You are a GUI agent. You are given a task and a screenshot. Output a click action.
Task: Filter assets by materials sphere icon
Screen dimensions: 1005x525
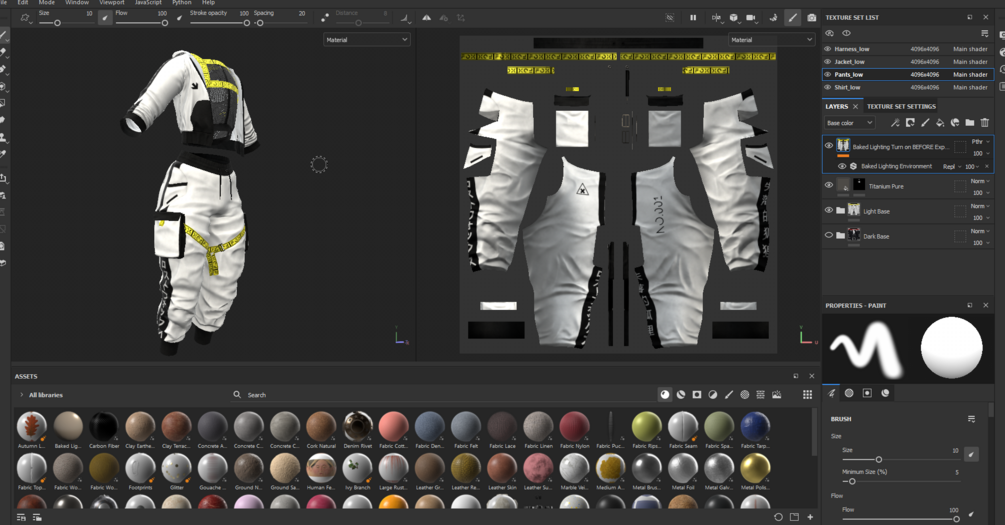[665, 395]
